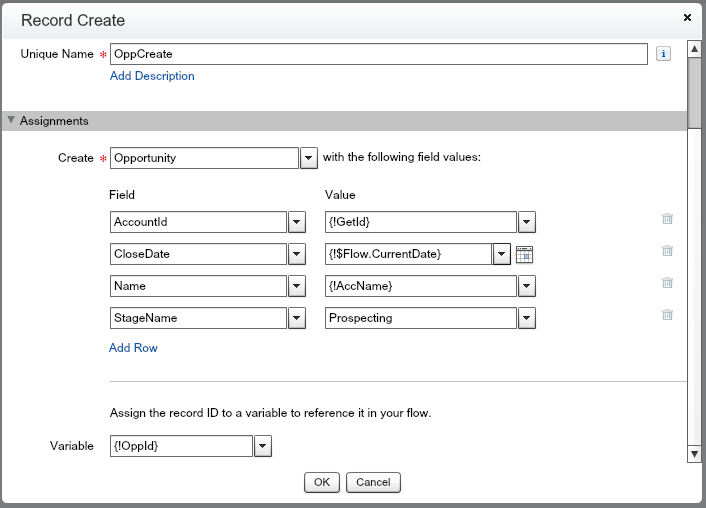Viewport: 706px width, 508px height.
Task: Delete the CloseDate field row
Action: [667, 251]
